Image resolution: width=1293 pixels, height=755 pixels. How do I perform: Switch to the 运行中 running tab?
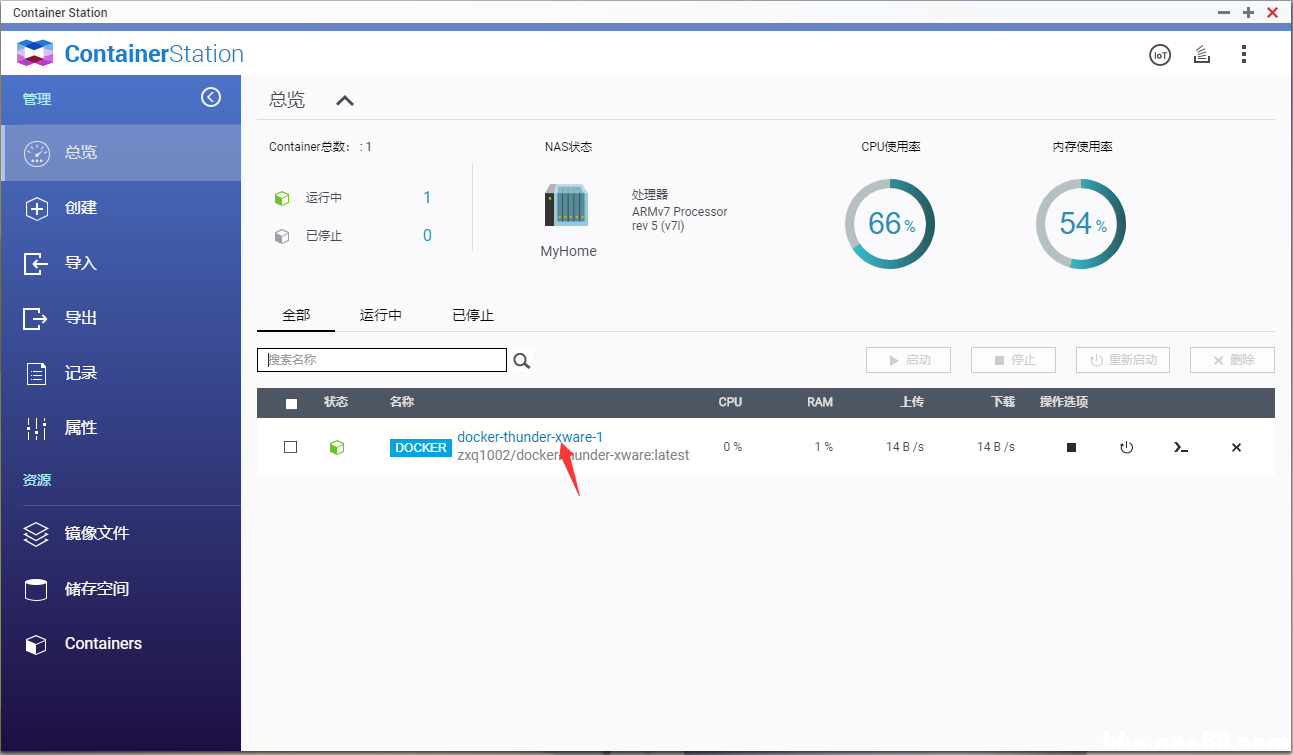tap(380, 314)
